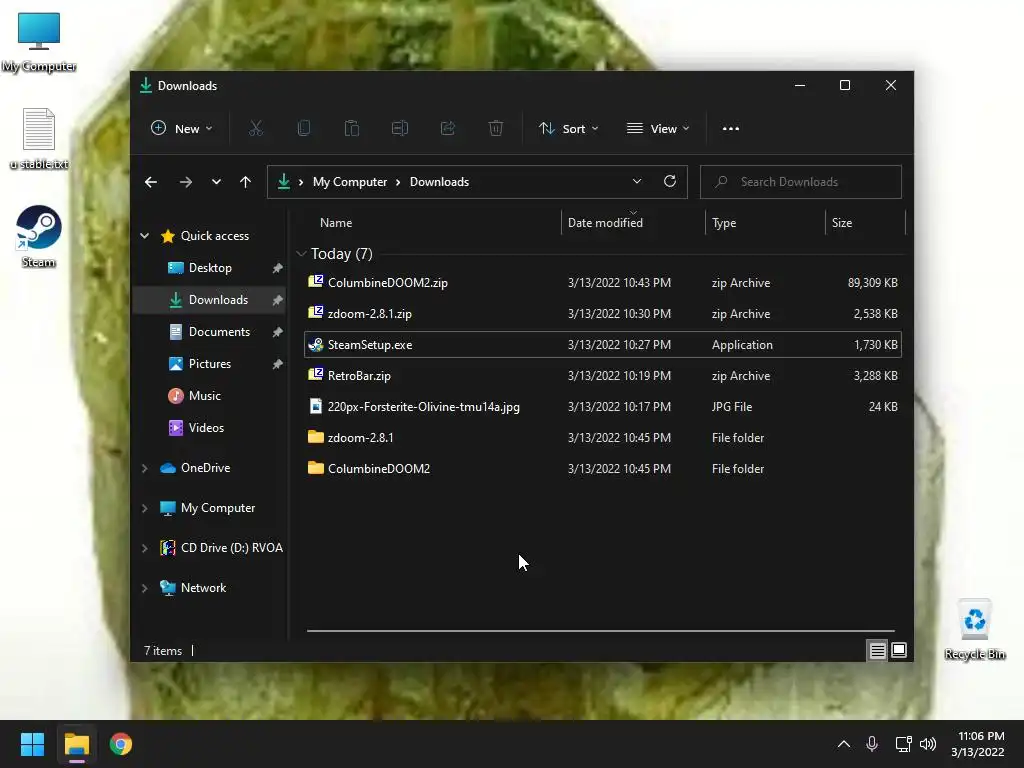
Task: Sort by Date modified column header
Action: coord(633,223)
